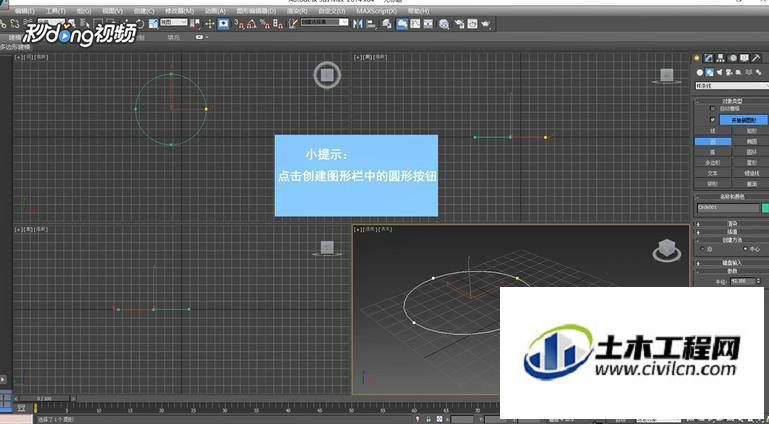The width and height of the screenshot is (769, 424).
Task: Click the 螺旋线 shape button
Action: (750, 173)
